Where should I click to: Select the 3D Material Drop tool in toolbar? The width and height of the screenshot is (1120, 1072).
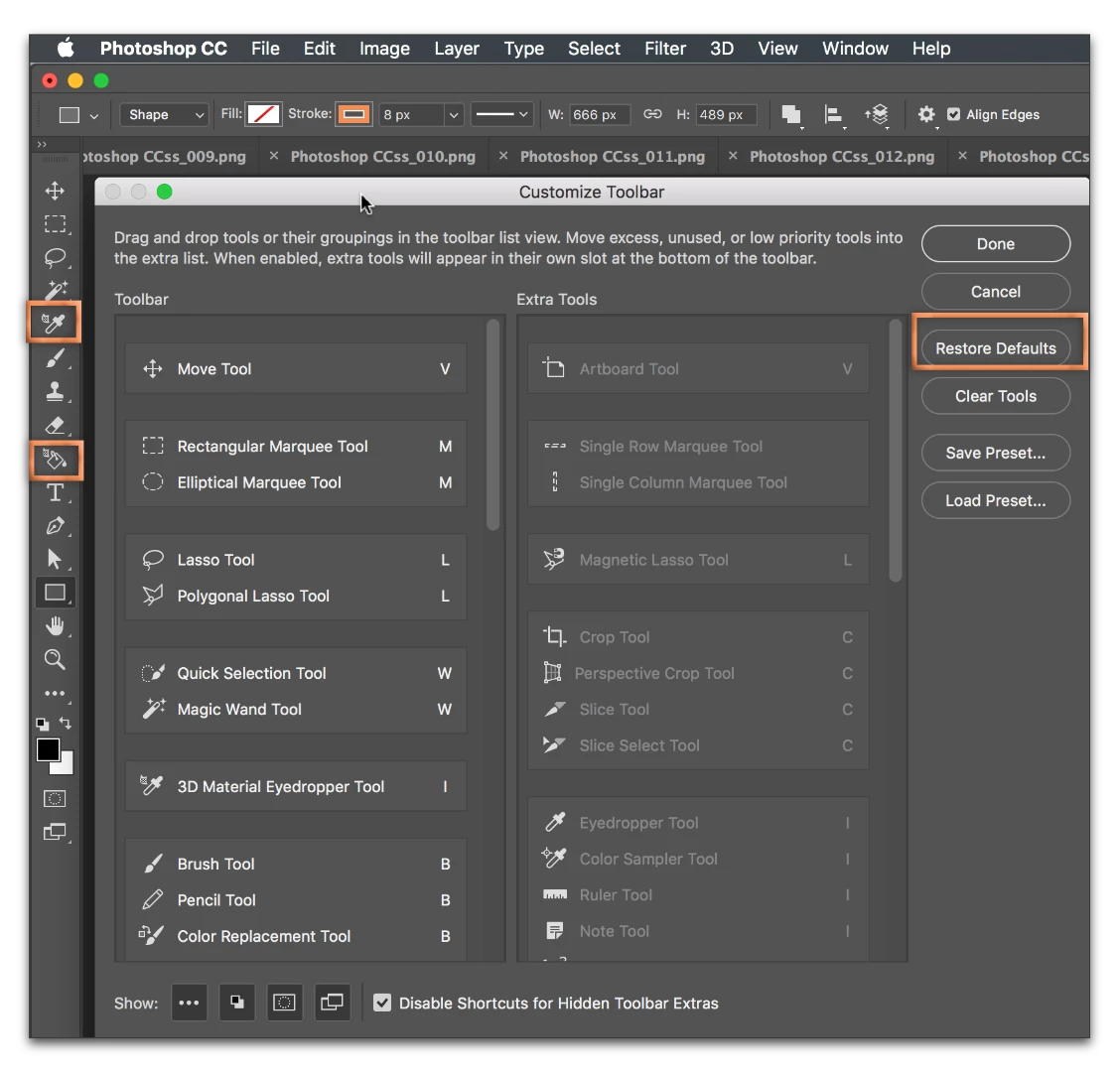click(x=55, y=460)
